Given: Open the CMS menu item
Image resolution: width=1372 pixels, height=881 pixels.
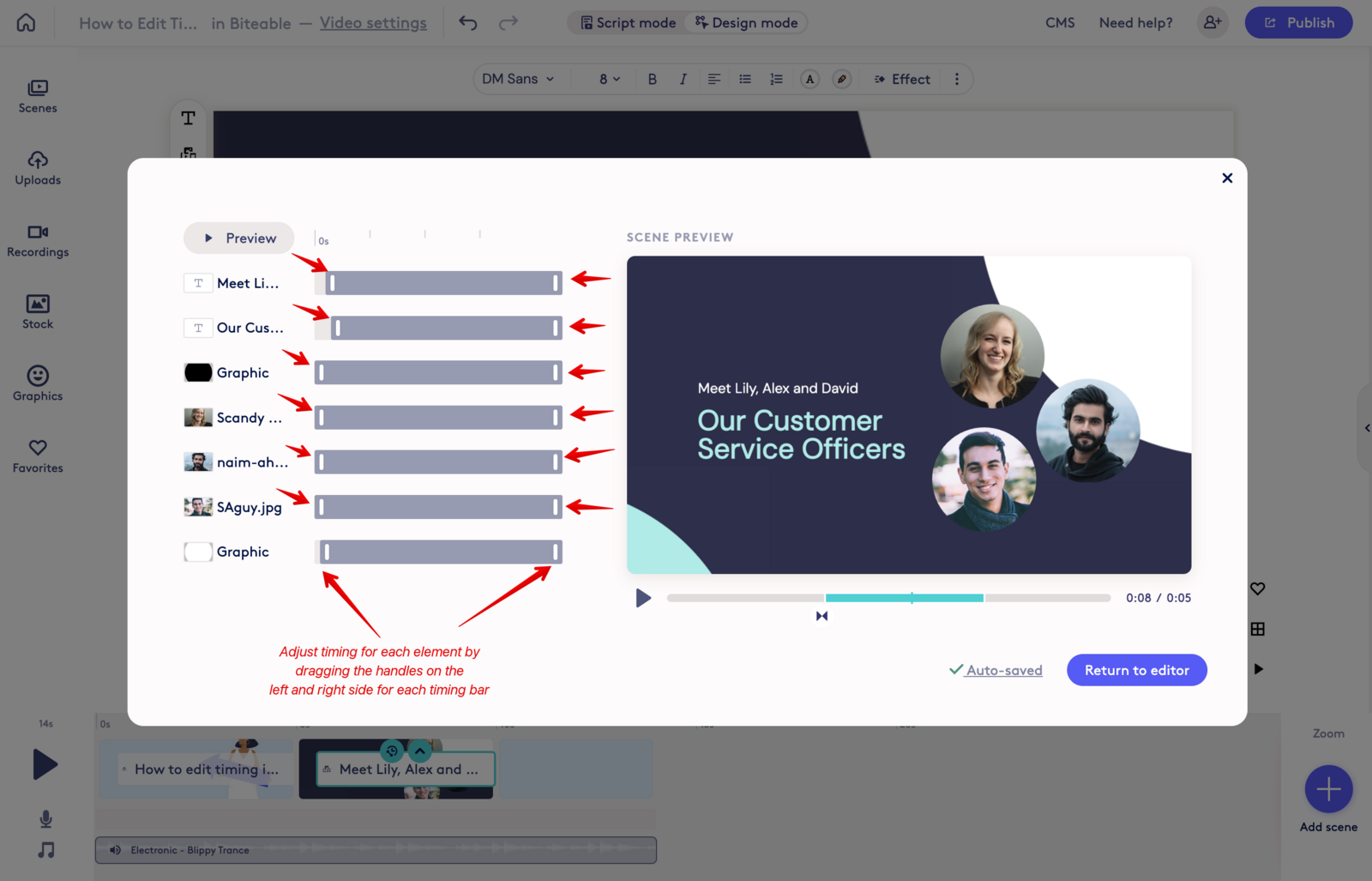Looking at the screenshot, I should coord(1060,23).
